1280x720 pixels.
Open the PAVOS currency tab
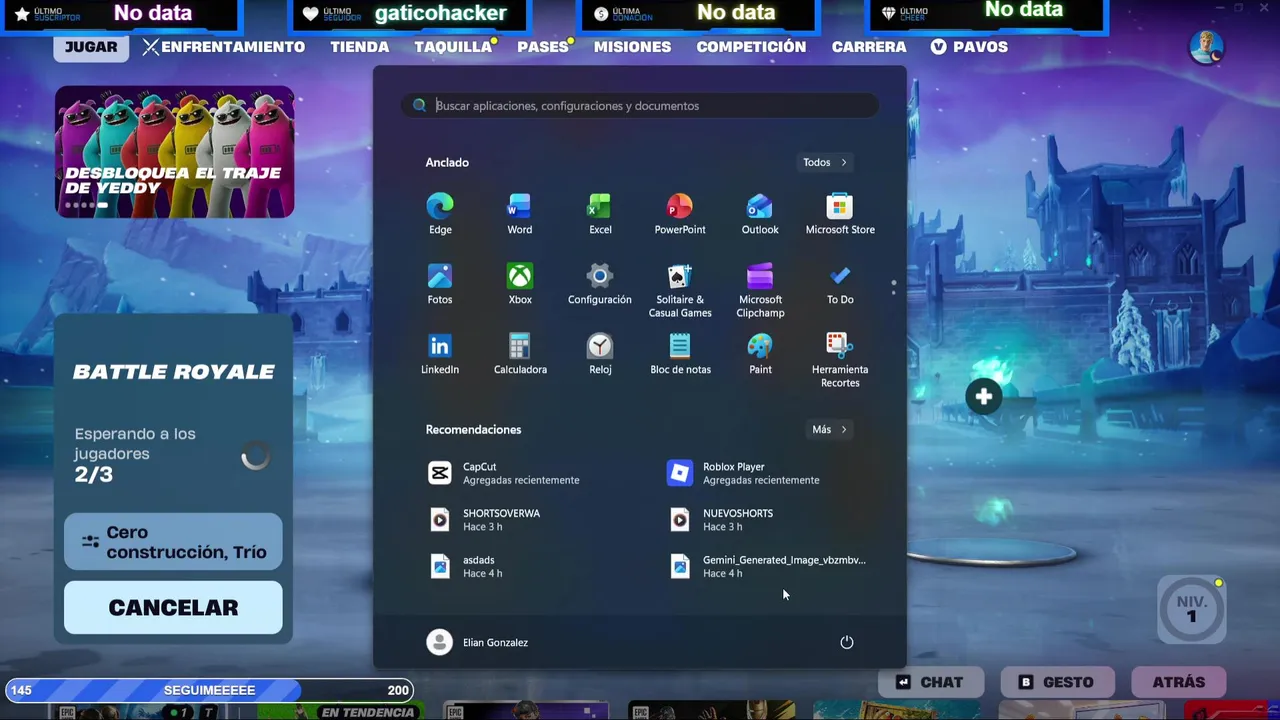[x=969, y=47]
